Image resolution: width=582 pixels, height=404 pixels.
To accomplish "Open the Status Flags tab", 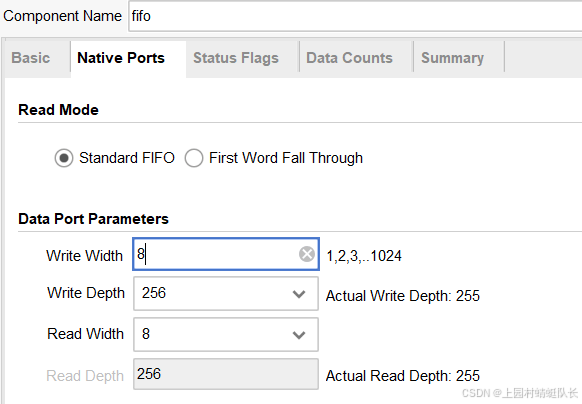I will point(236,58).
